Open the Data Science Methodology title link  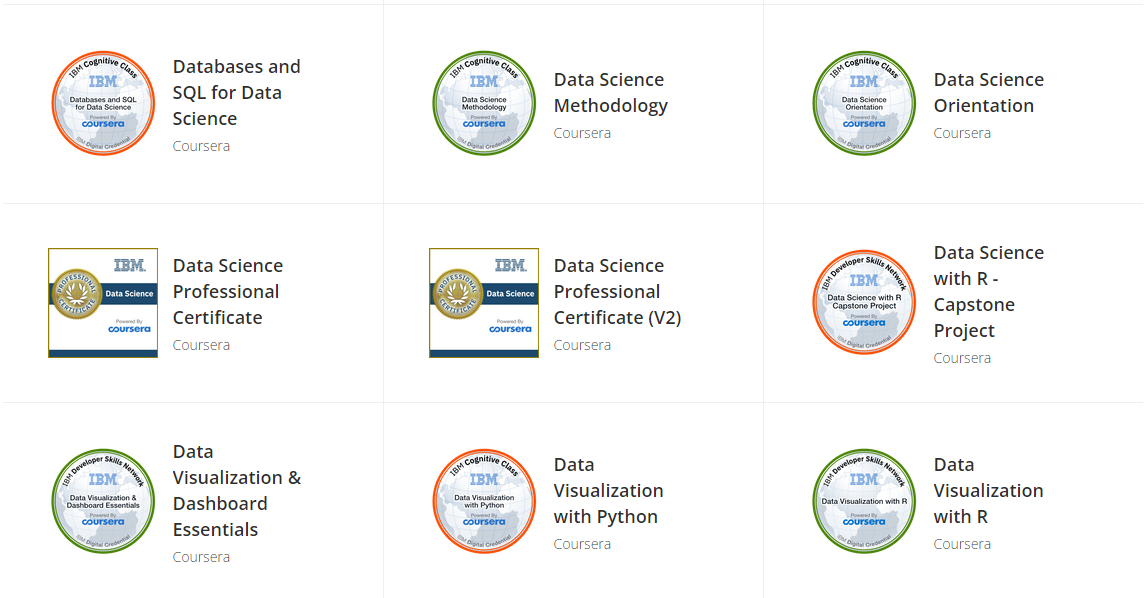pyautogui.click(x=611, y=92)
